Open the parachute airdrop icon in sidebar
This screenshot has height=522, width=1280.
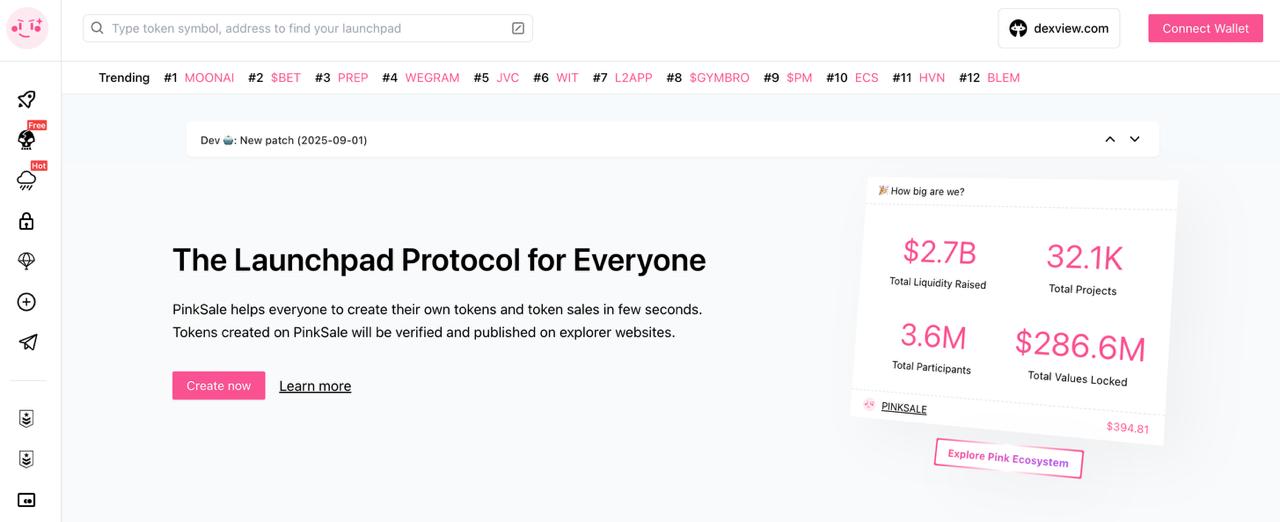(x=27, y=261)
